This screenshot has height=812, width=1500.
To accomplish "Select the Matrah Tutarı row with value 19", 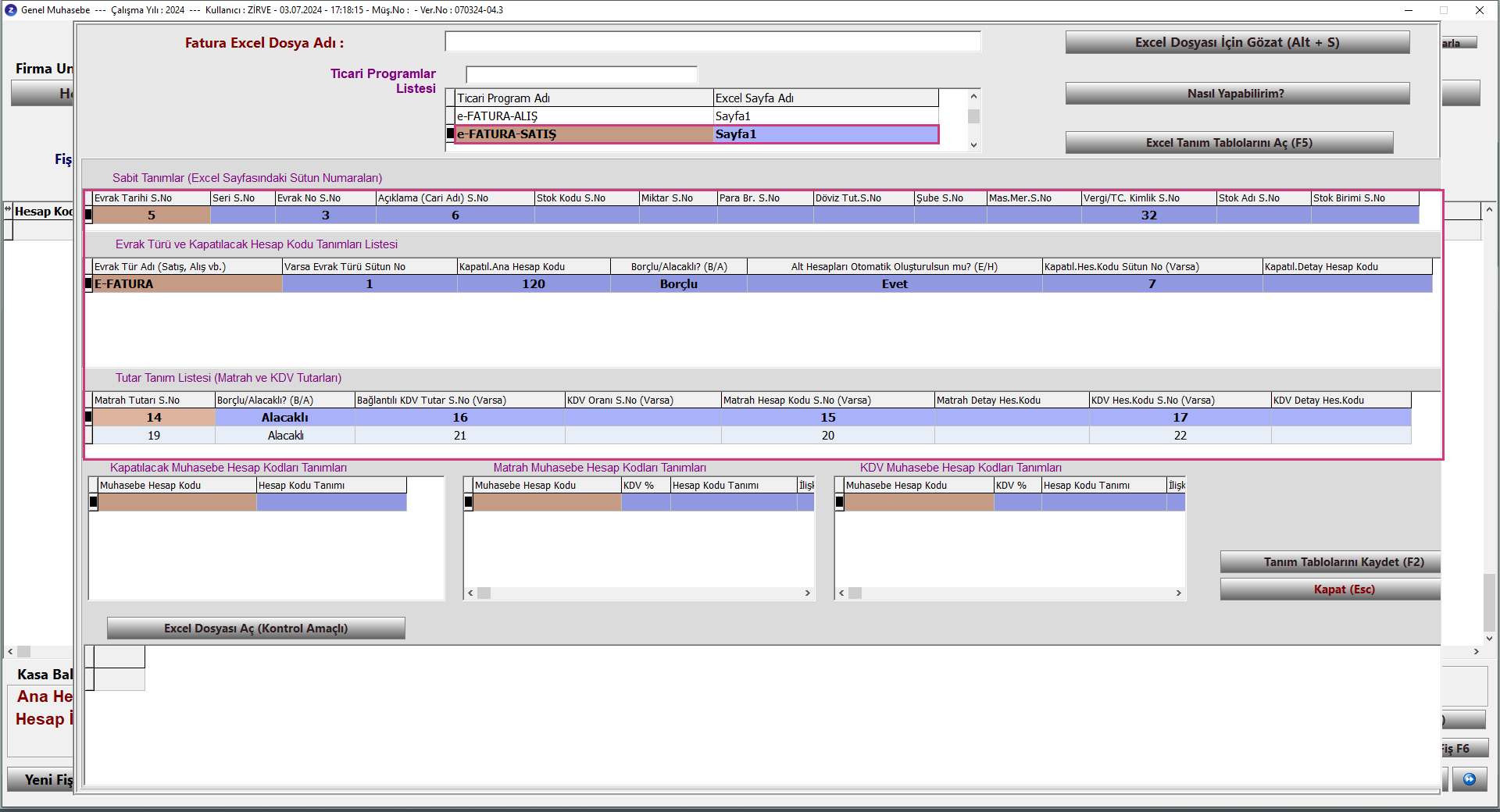I will [154, 436].
